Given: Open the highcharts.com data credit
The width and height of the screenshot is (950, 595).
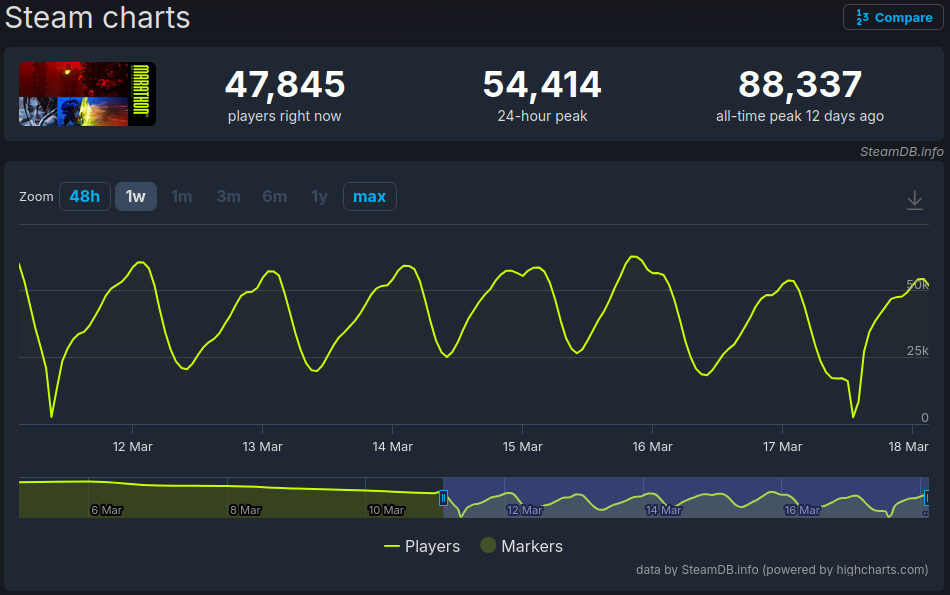Looking at the screenshot, I should click(782, 570).
